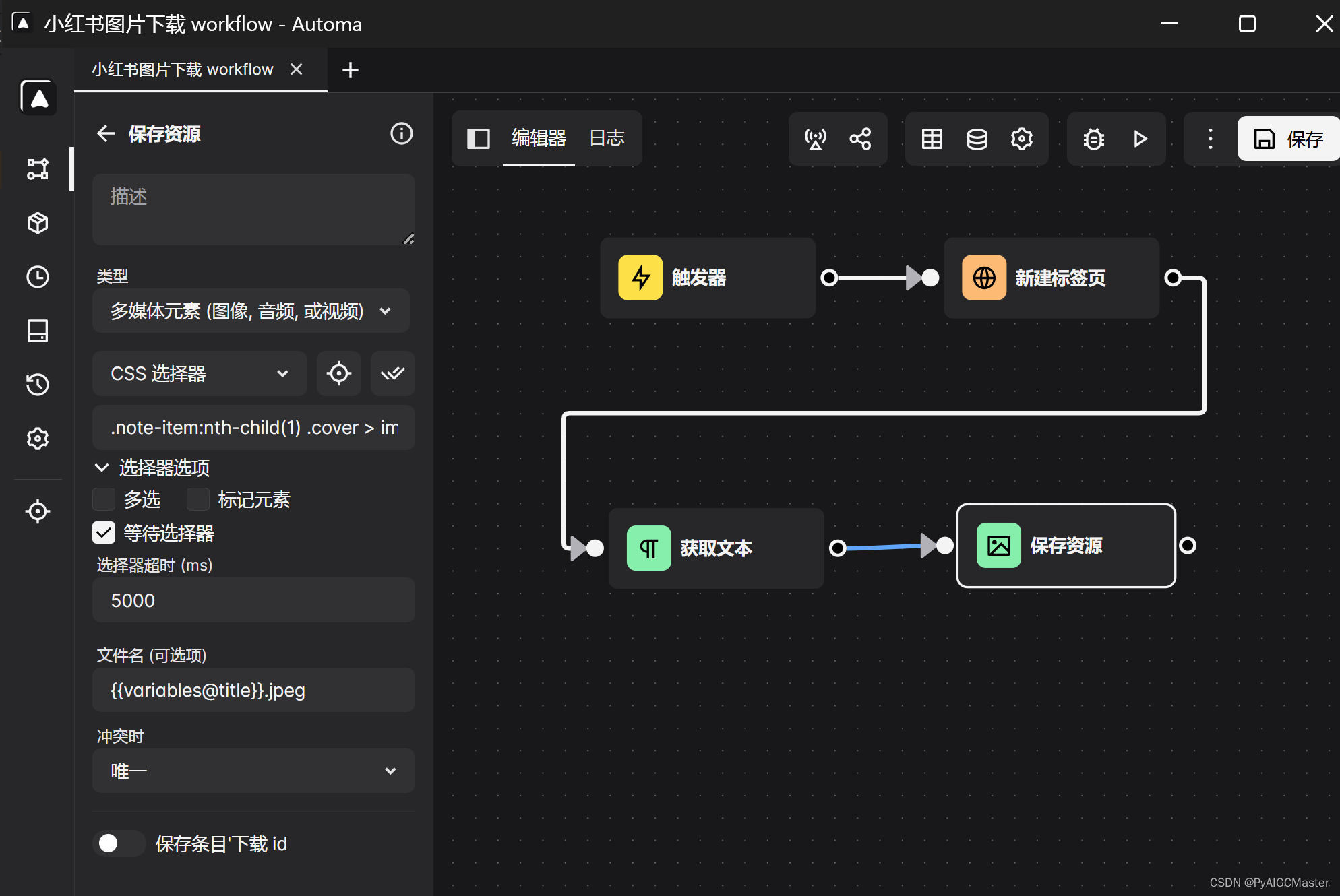Switch to the 日志 tab
The image size is (1340, 896).
(607, 139)
